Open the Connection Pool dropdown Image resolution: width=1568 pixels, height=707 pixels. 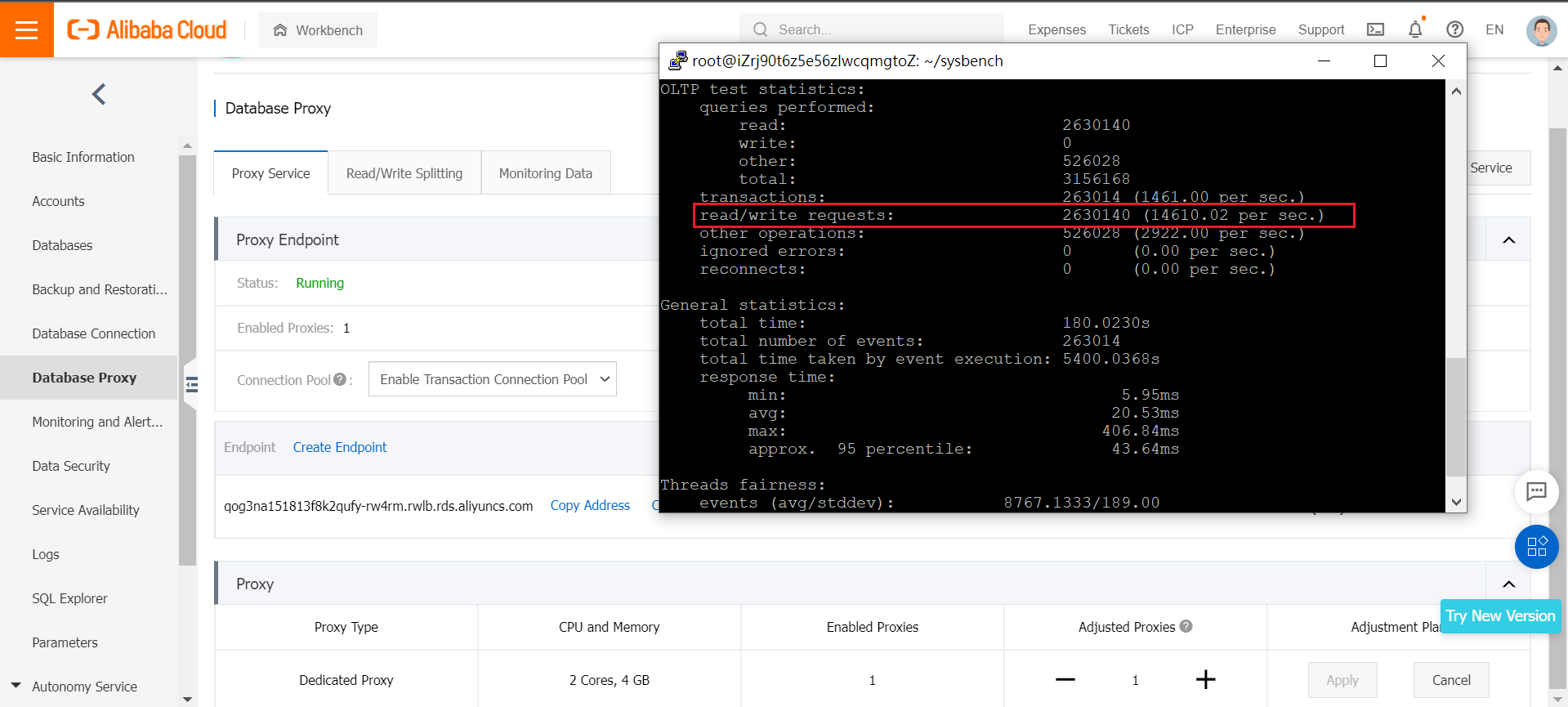click(492, 379)
